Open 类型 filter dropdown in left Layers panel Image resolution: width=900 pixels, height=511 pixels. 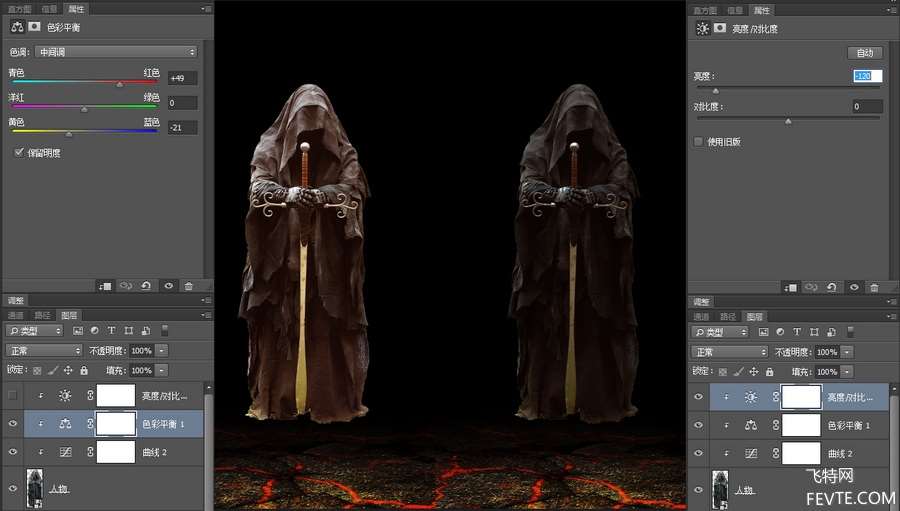click(x=34, y=331)
